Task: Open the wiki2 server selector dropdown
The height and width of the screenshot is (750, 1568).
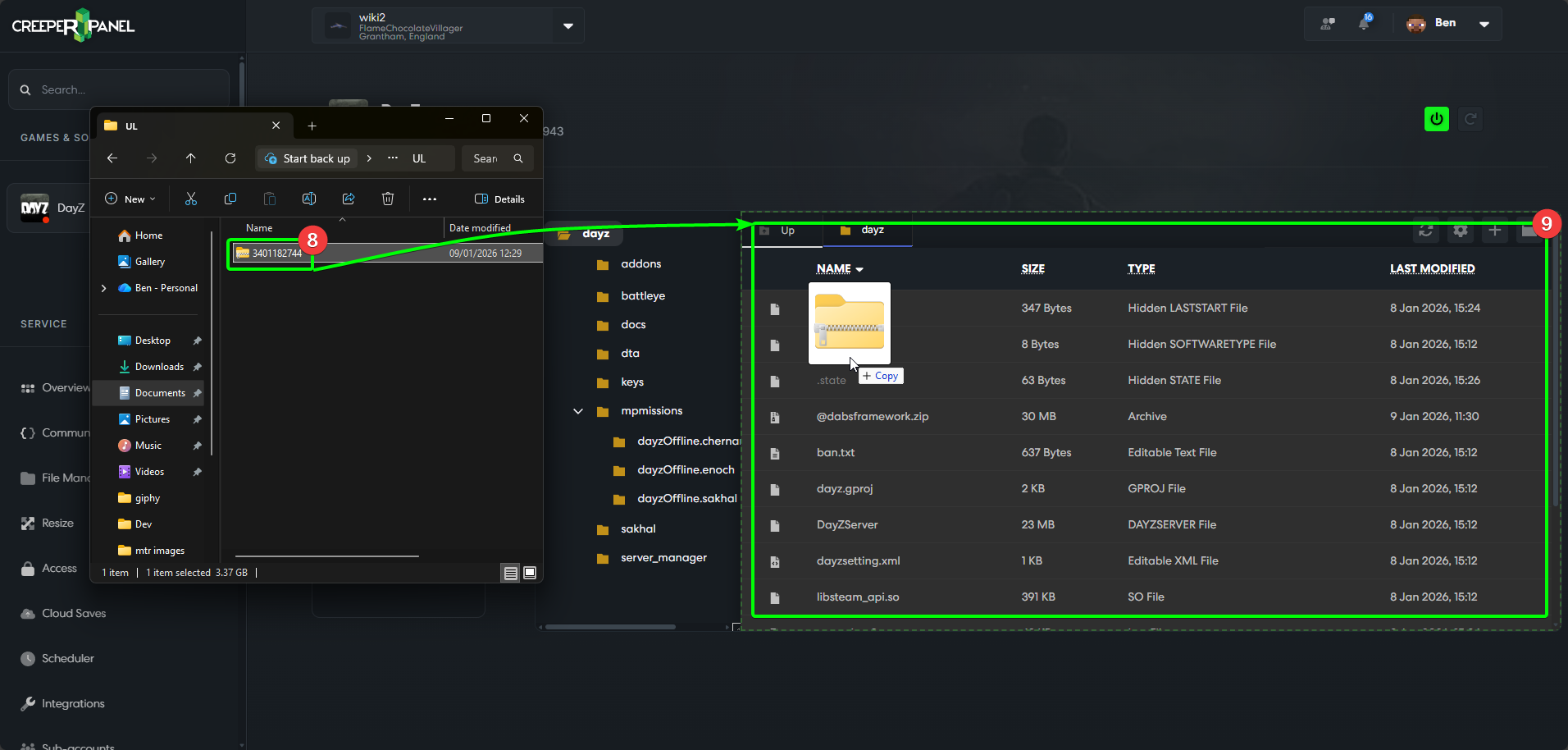Action: 567,25
